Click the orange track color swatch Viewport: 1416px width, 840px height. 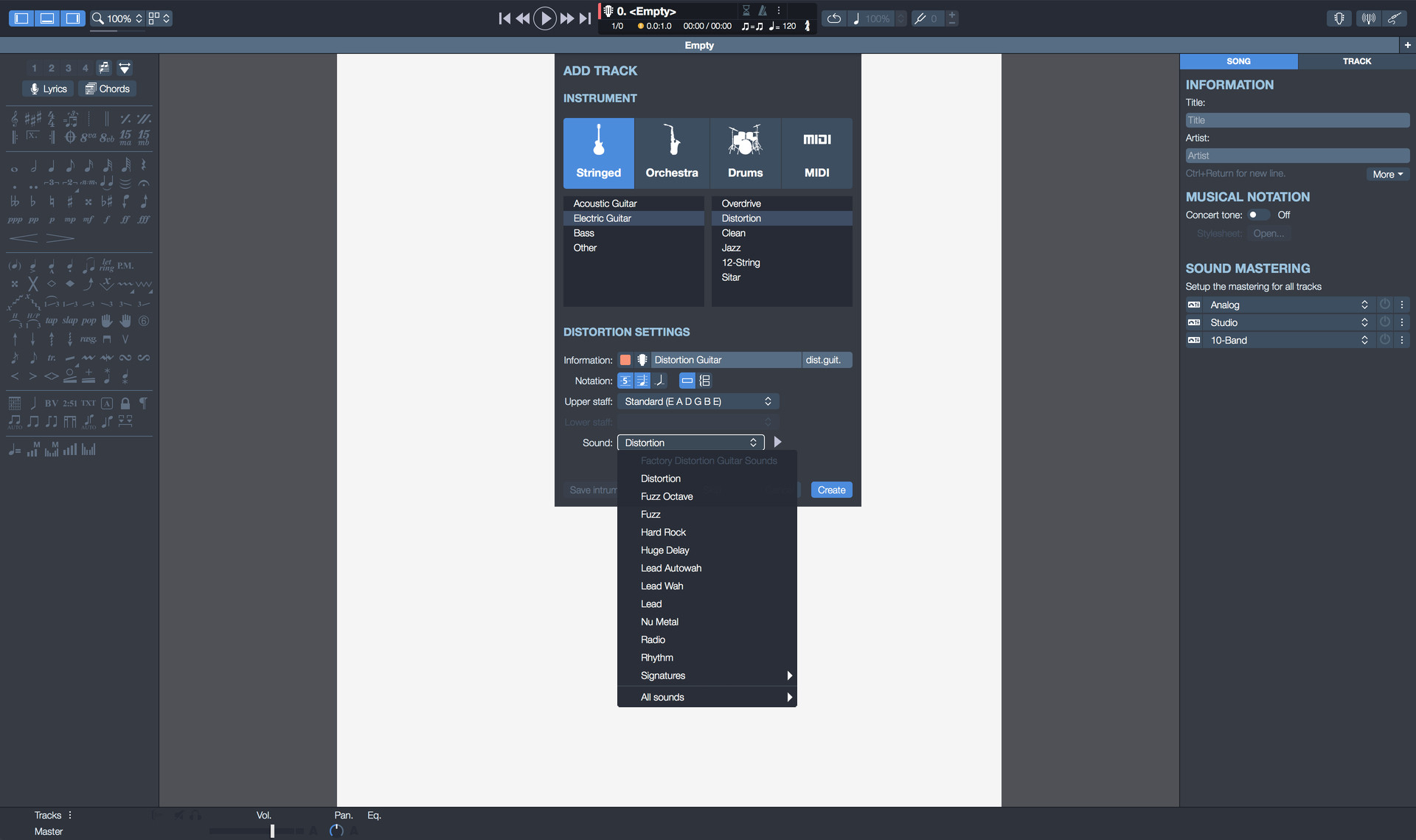(x=625, y=360)
